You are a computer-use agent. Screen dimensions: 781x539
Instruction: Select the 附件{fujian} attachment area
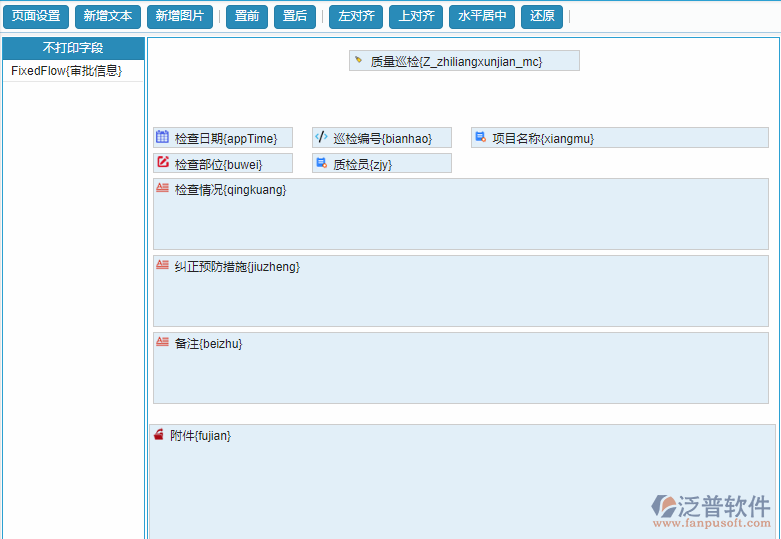click(x=462, y=482)
